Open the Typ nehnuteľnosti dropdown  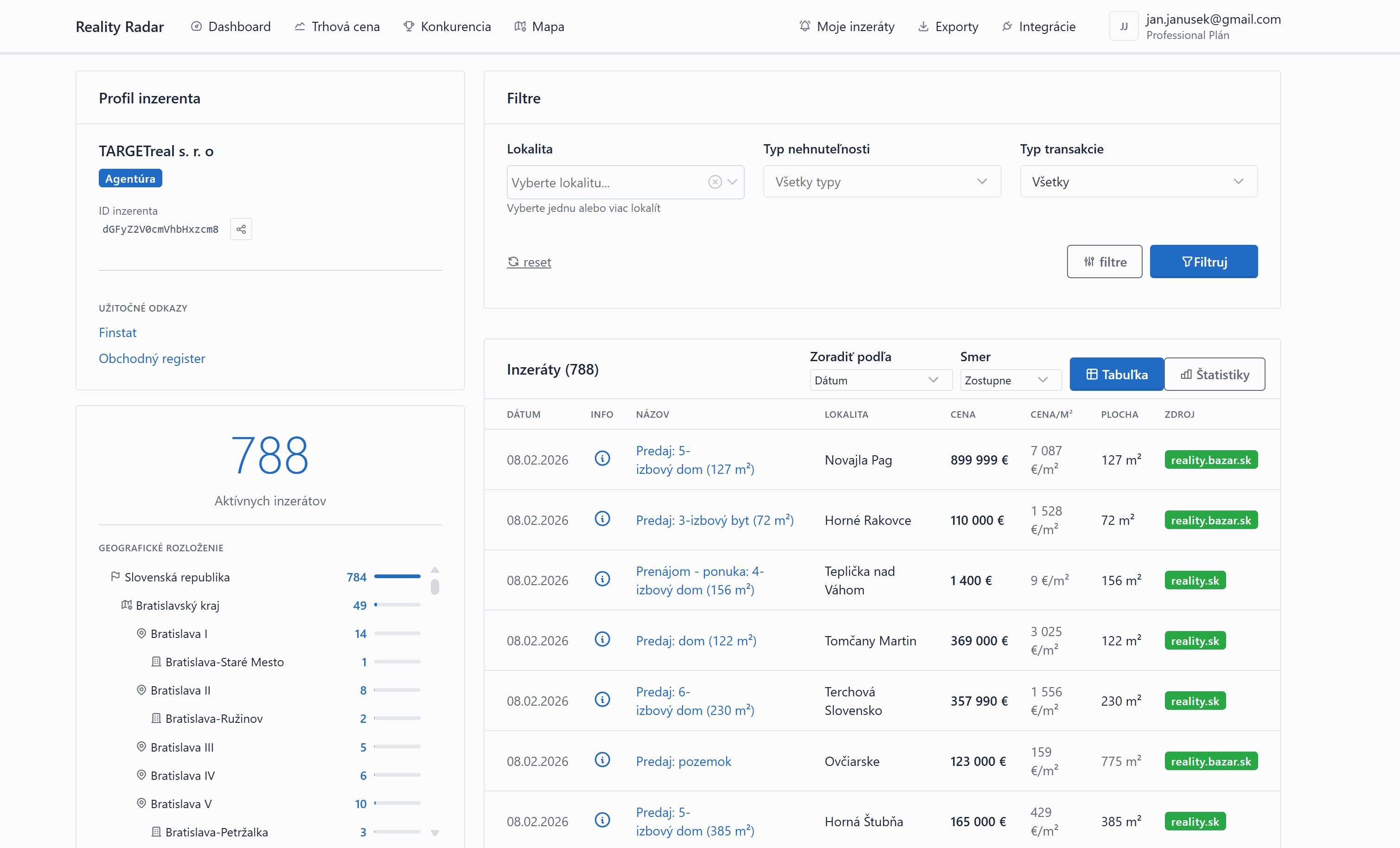[x=881, y=182]
